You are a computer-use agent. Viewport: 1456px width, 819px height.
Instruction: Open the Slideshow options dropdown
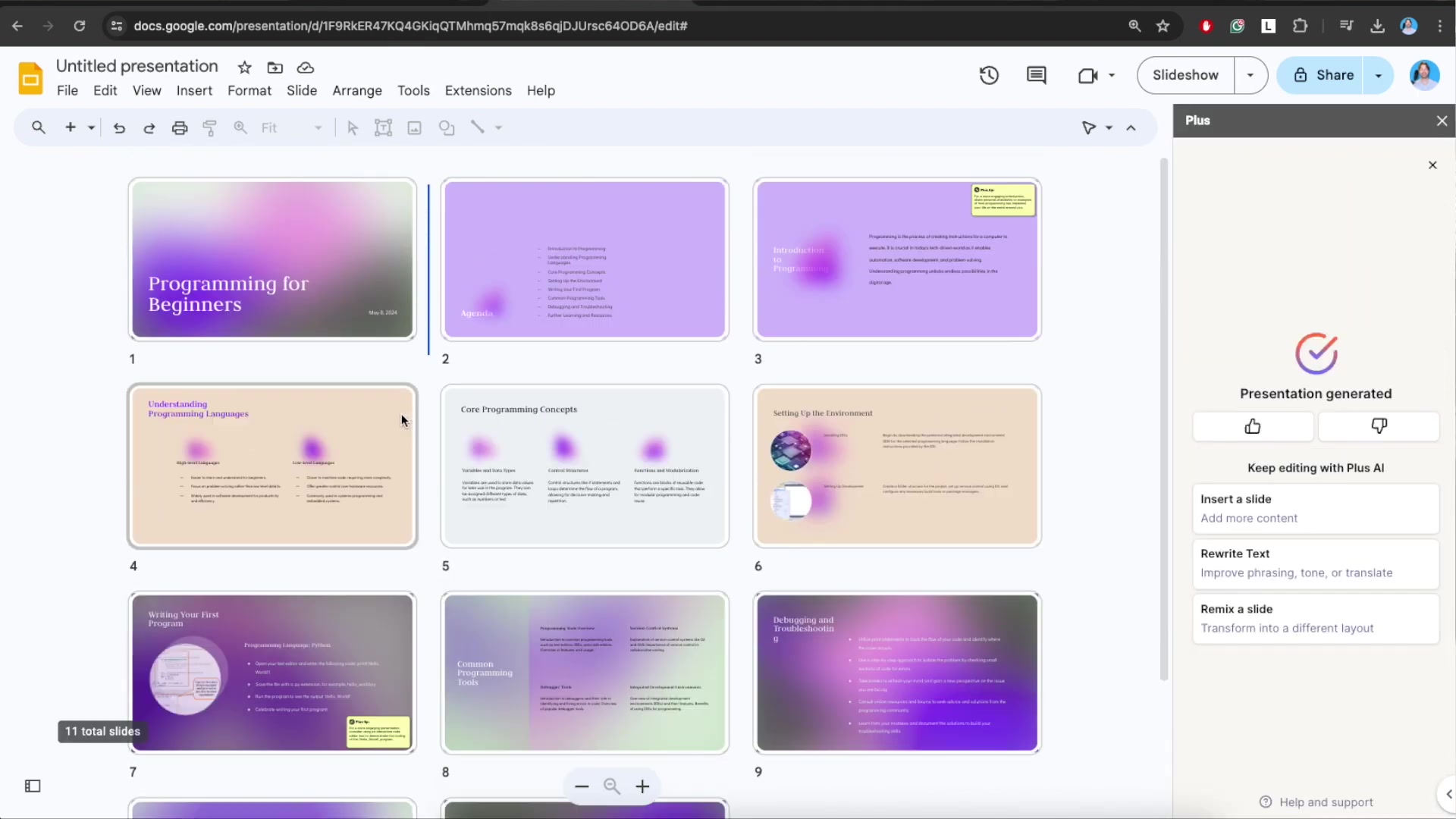point(1250,75)
